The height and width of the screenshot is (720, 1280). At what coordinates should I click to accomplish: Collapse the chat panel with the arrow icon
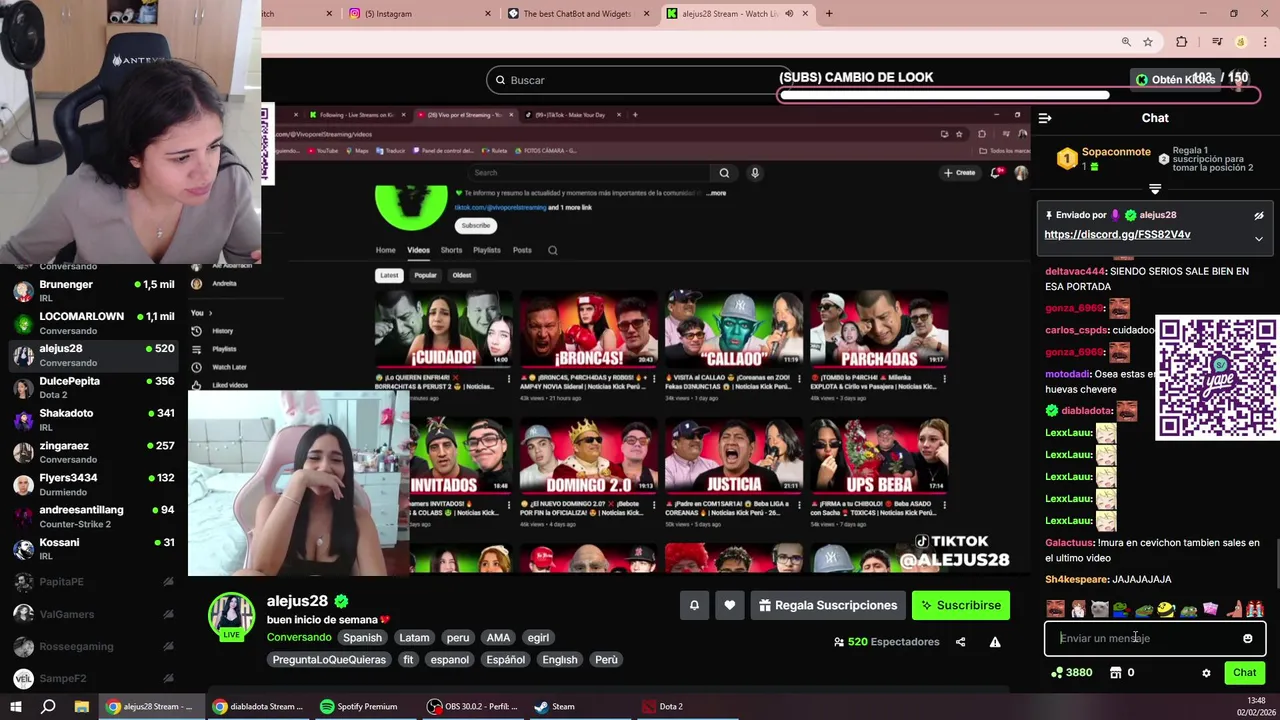tap(1045, 118)
